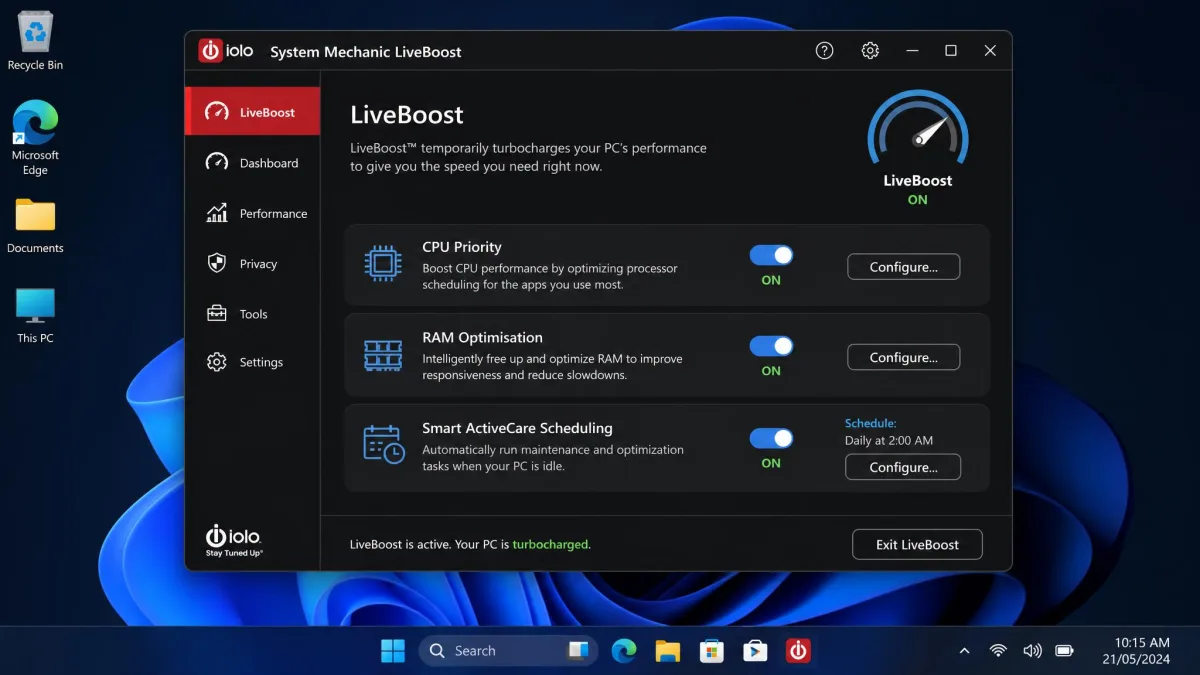Select the This PC desktop icon
The image size is (1200, 675).
(x=35, y=315)
